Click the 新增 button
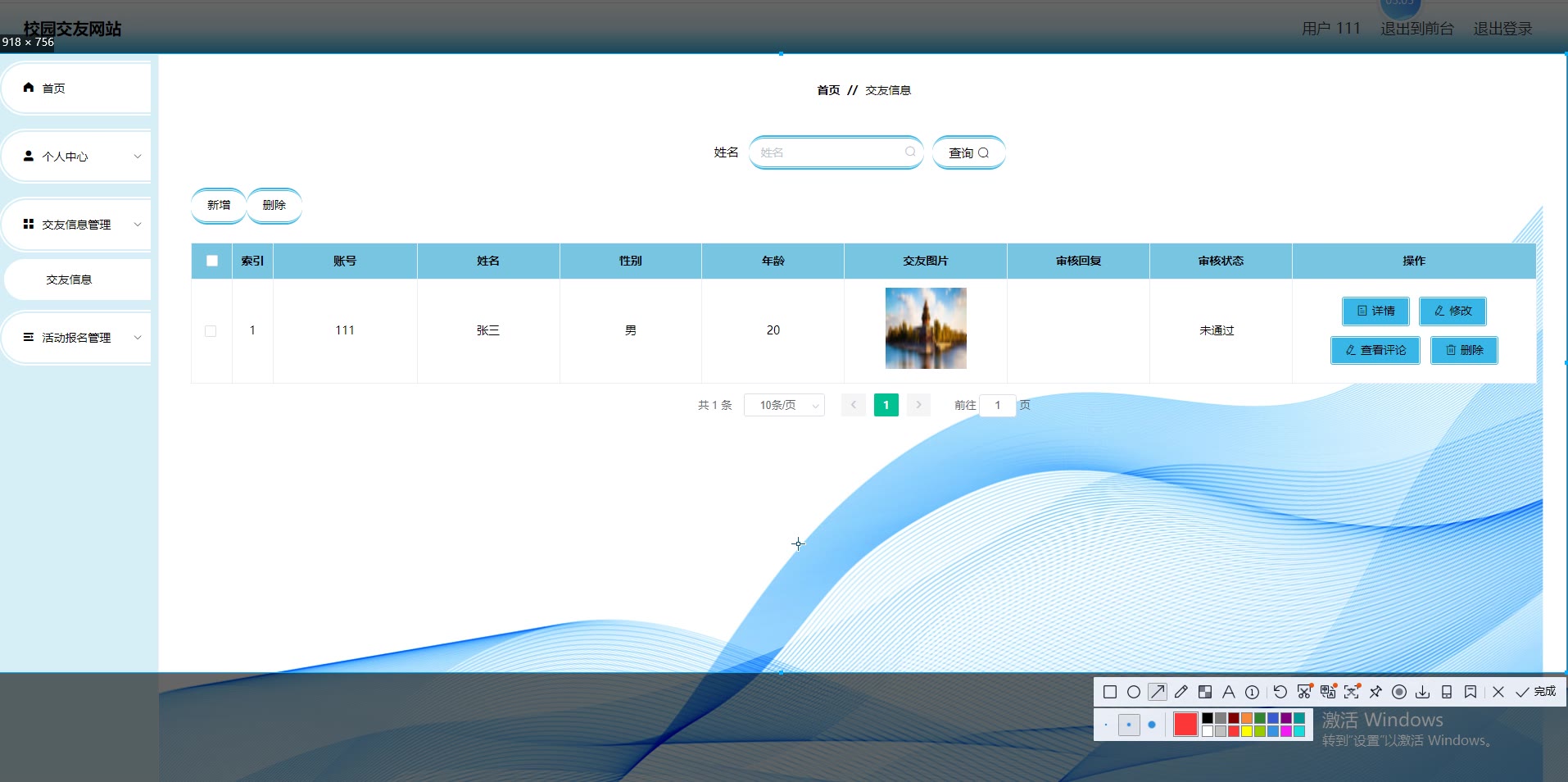1568x782 pixels. tap(219, 205)
